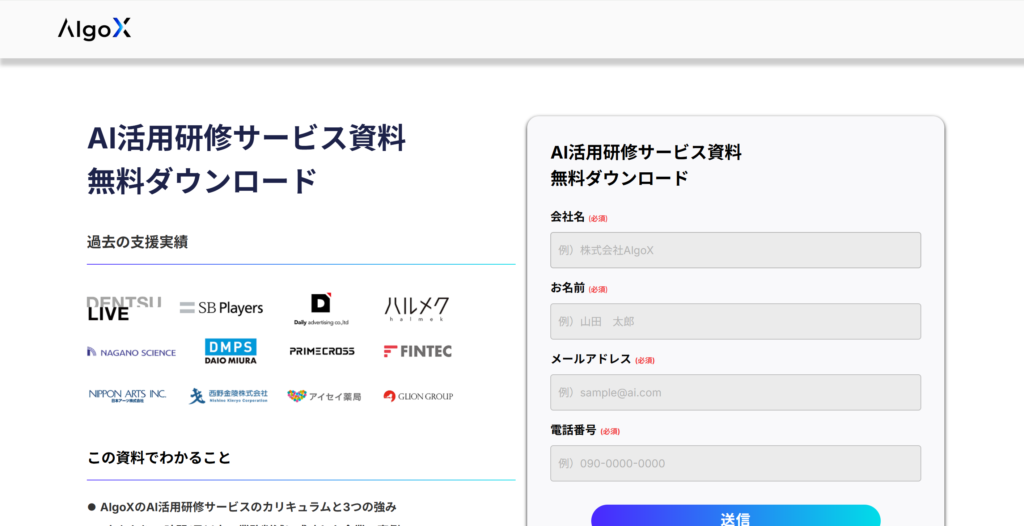Select the 過去の支援実績 section heading
The width and height of the screenshot is (1024, 526).
pyautogui.click(x=137, y=242)
